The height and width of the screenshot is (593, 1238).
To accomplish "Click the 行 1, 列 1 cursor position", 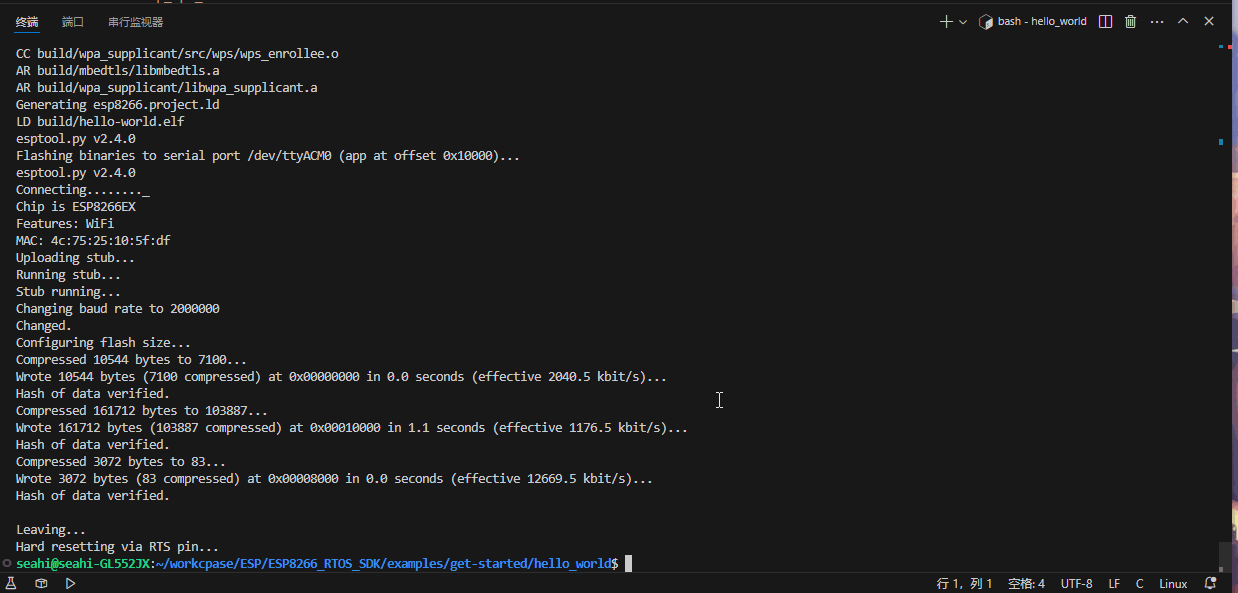I will [x=964, y=583].
